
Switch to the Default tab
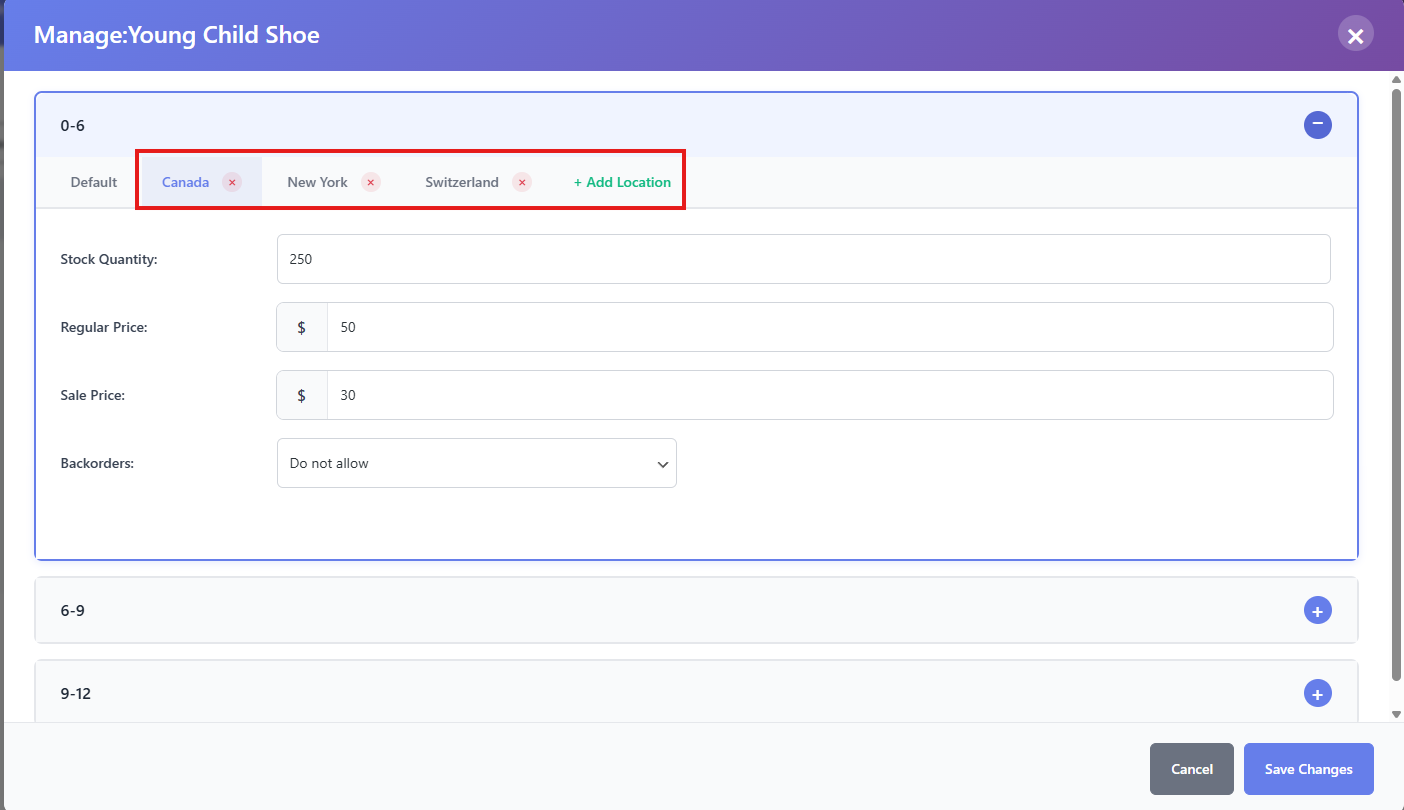click(94, 182)
